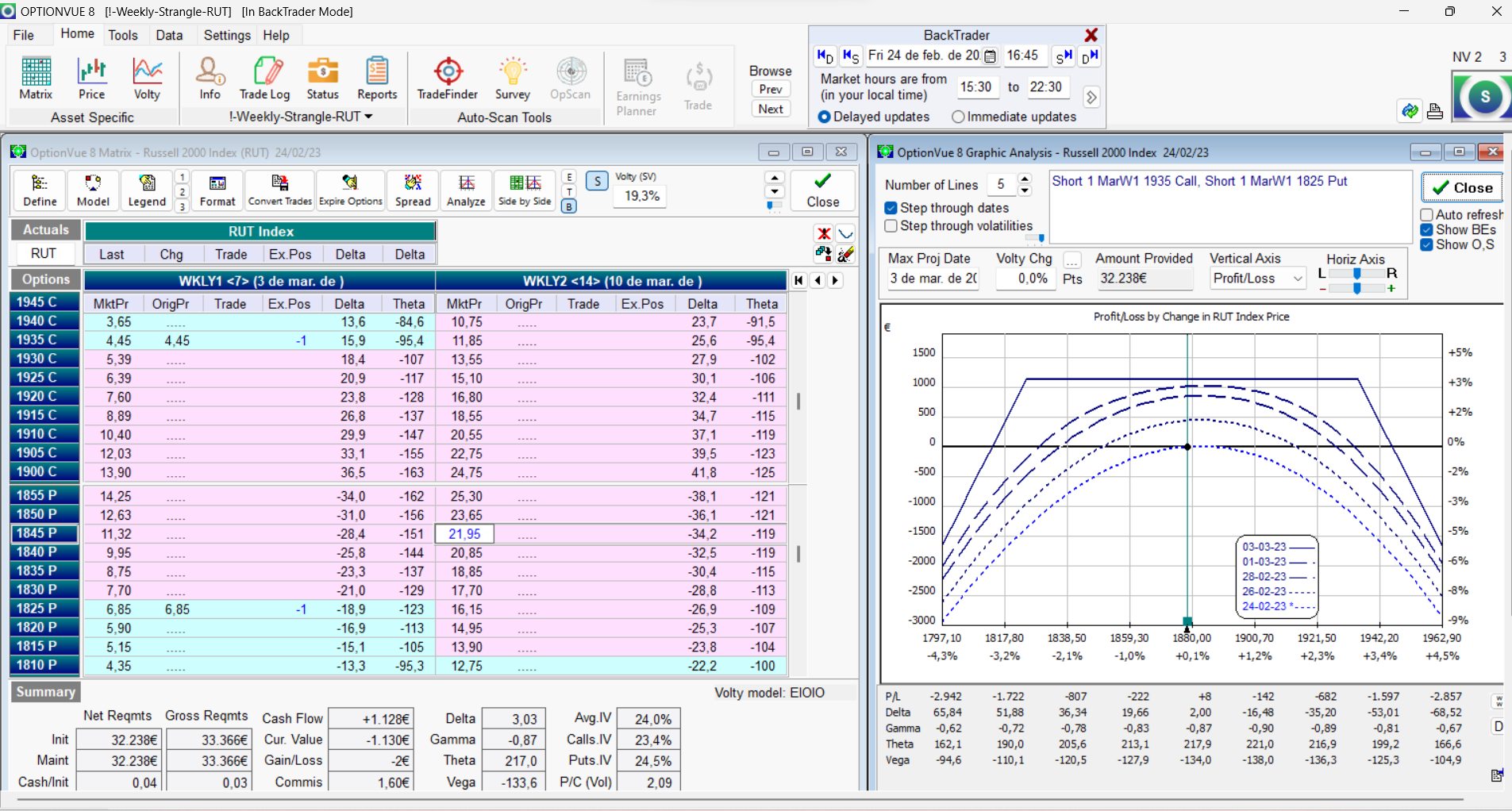The width and height of the screenshot is (1512, 811).
Task: Increase Number of Lines stepper
Action: (1025, 179)
